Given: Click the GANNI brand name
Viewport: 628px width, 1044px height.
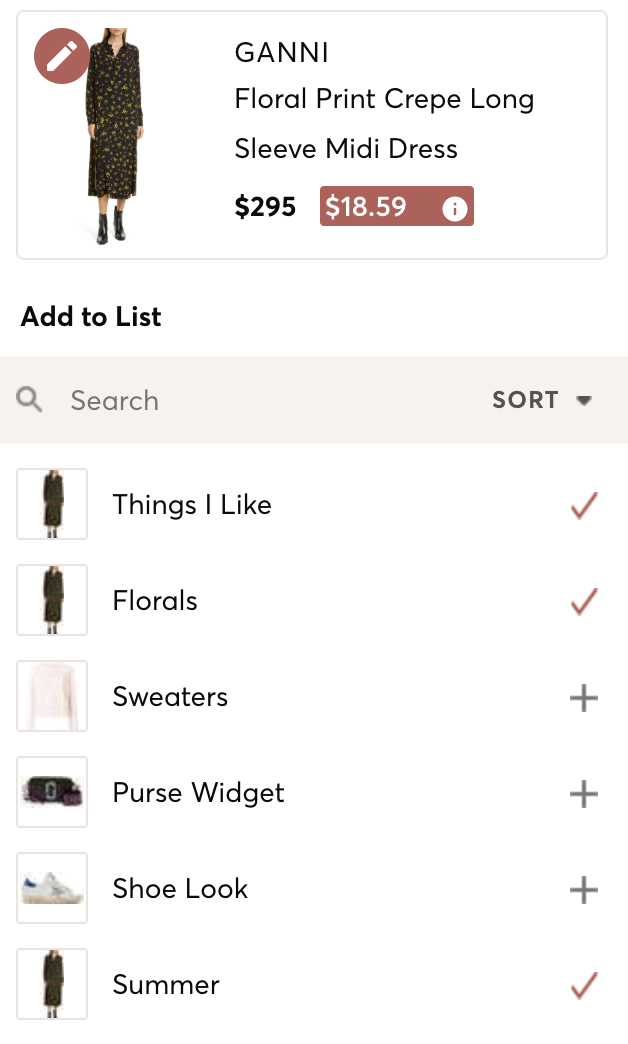Looking at the screenshot, I should [x=281, y=52].
